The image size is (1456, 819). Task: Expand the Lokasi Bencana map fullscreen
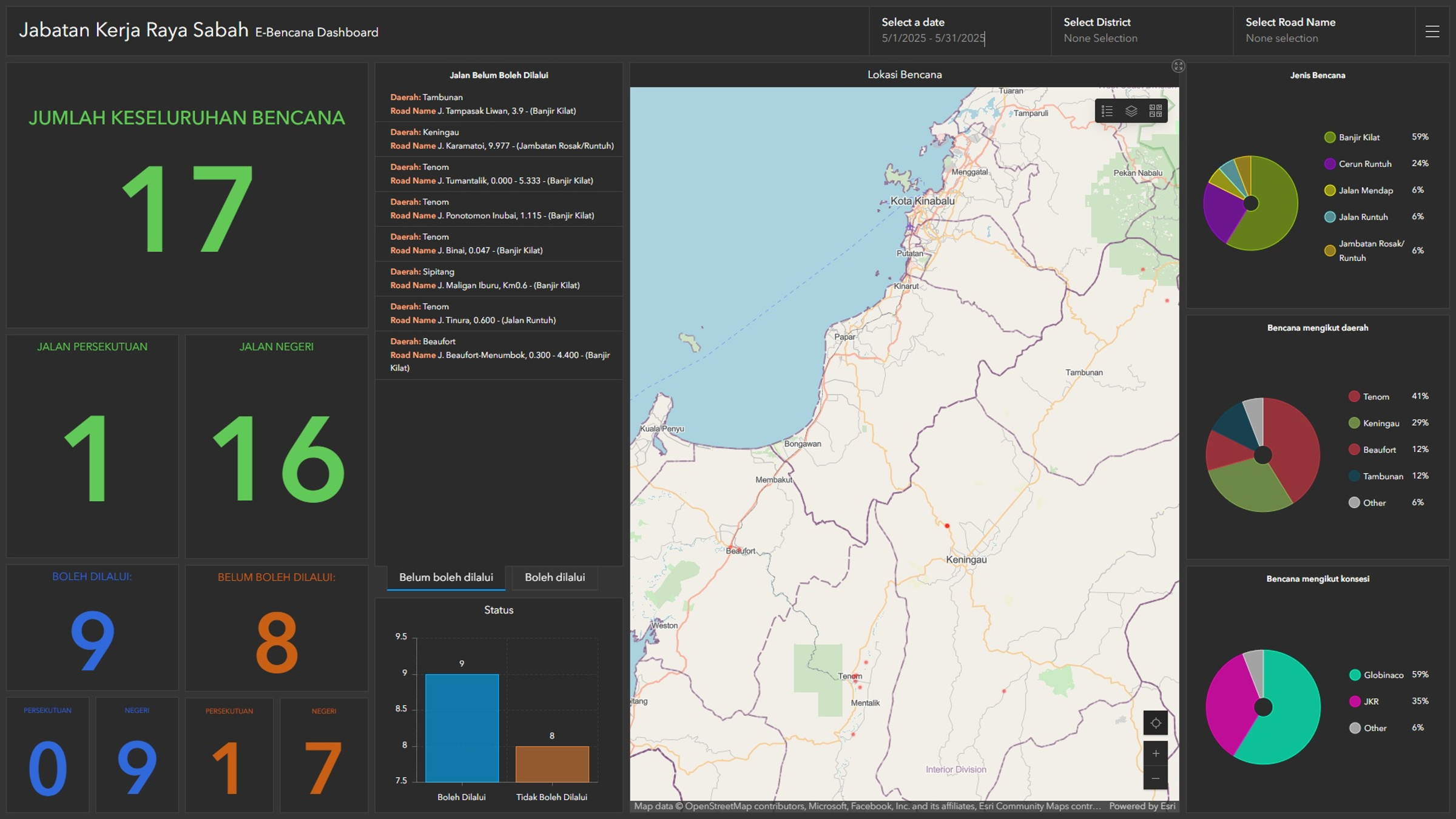click(x=1178, y=66)
